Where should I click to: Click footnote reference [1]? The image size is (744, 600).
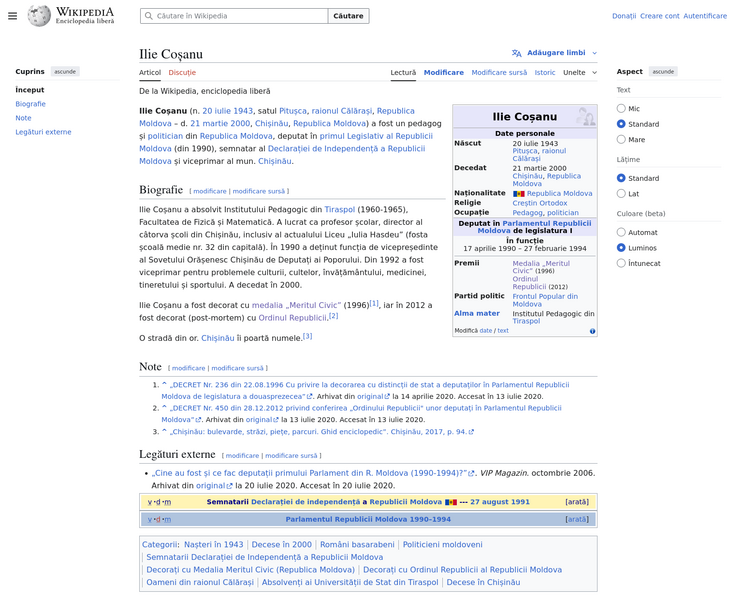coord(374,304)
